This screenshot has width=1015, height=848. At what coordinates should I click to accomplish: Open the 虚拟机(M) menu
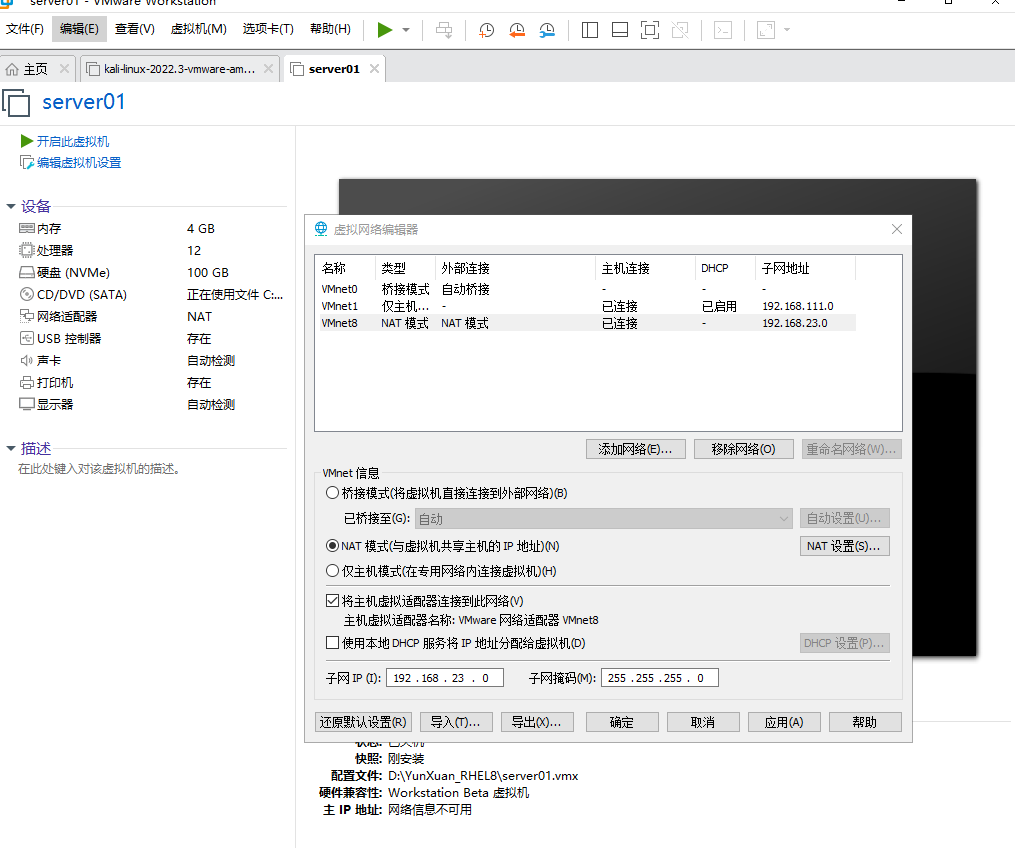tap(199, 29)
